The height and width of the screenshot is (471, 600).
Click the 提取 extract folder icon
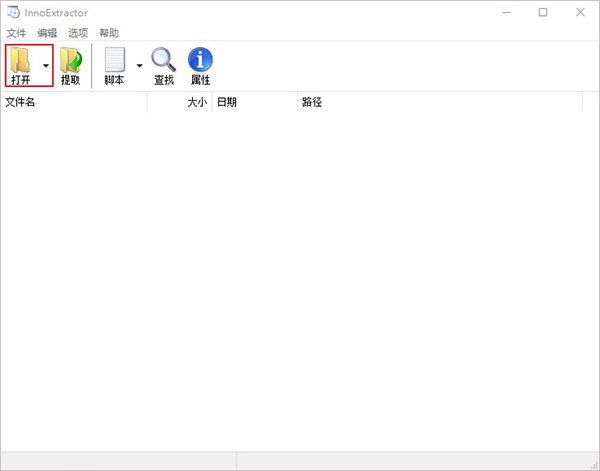(x=70, y=60)
